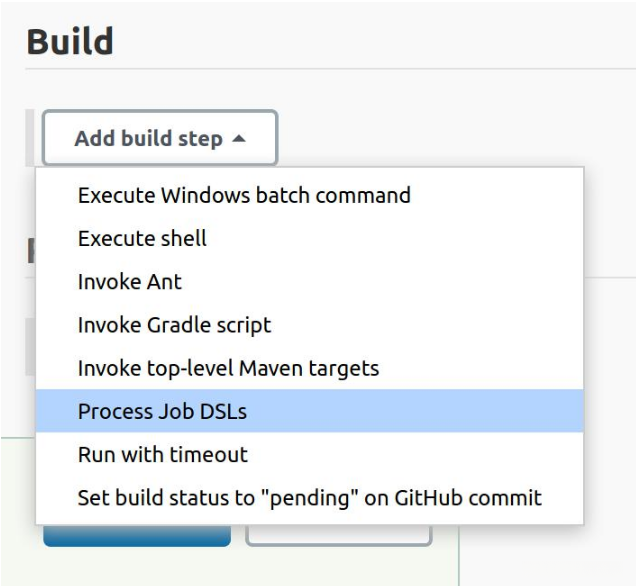
Task: Select Invoke top-level Maven targets
Action: tap(228, 368)
